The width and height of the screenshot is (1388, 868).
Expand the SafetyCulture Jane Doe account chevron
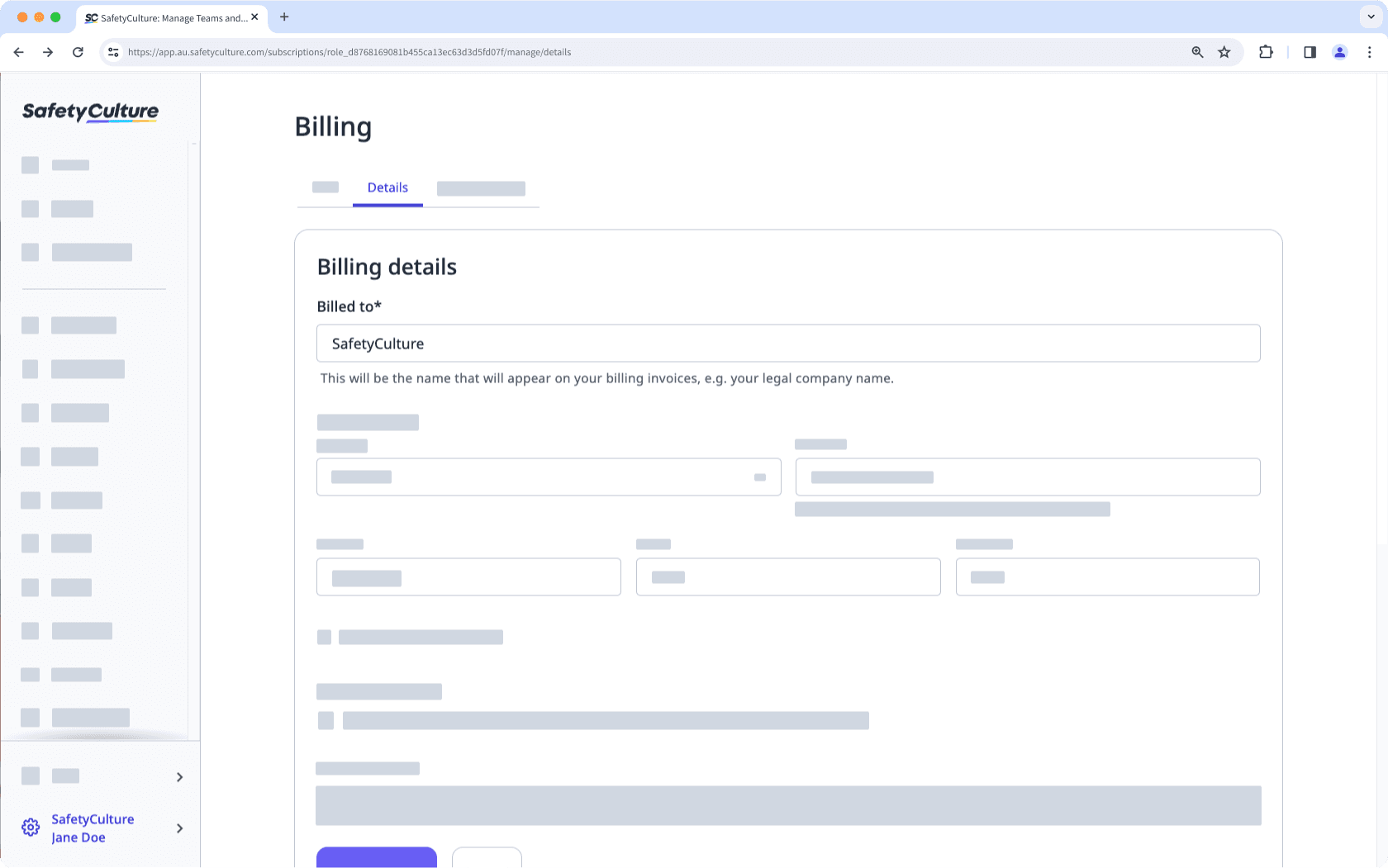point(179,828)
